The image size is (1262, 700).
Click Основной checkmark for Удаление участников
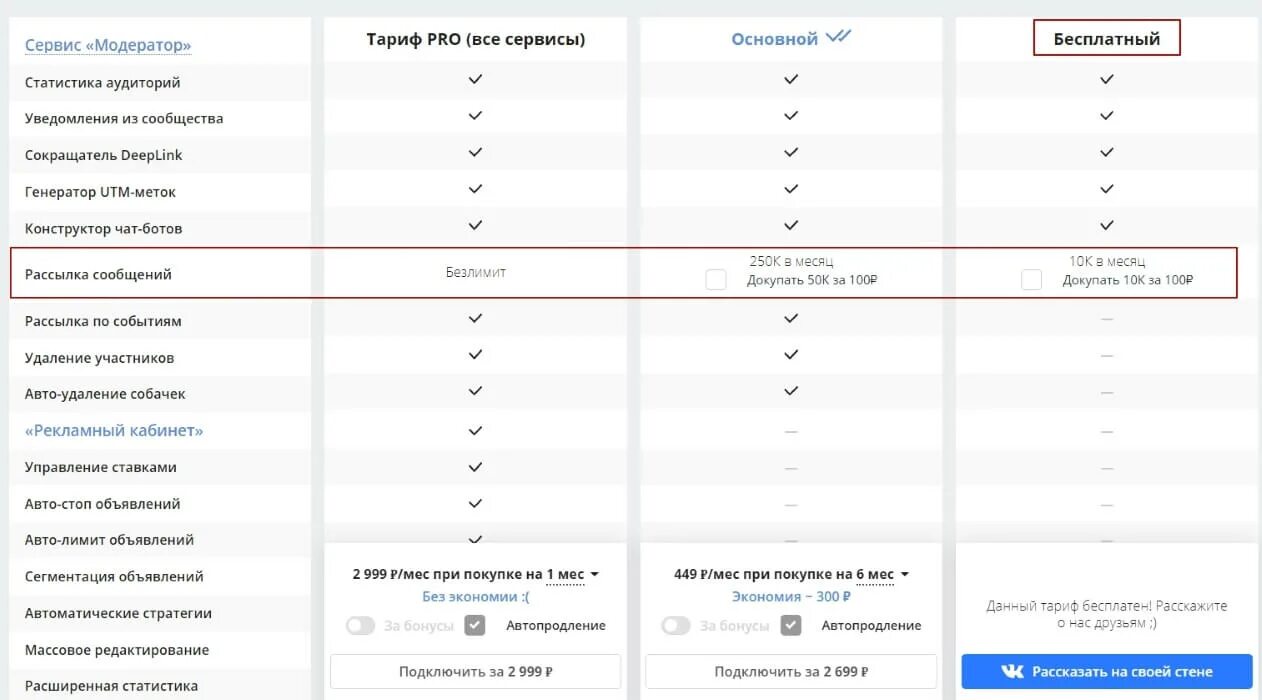click(791, 355)
